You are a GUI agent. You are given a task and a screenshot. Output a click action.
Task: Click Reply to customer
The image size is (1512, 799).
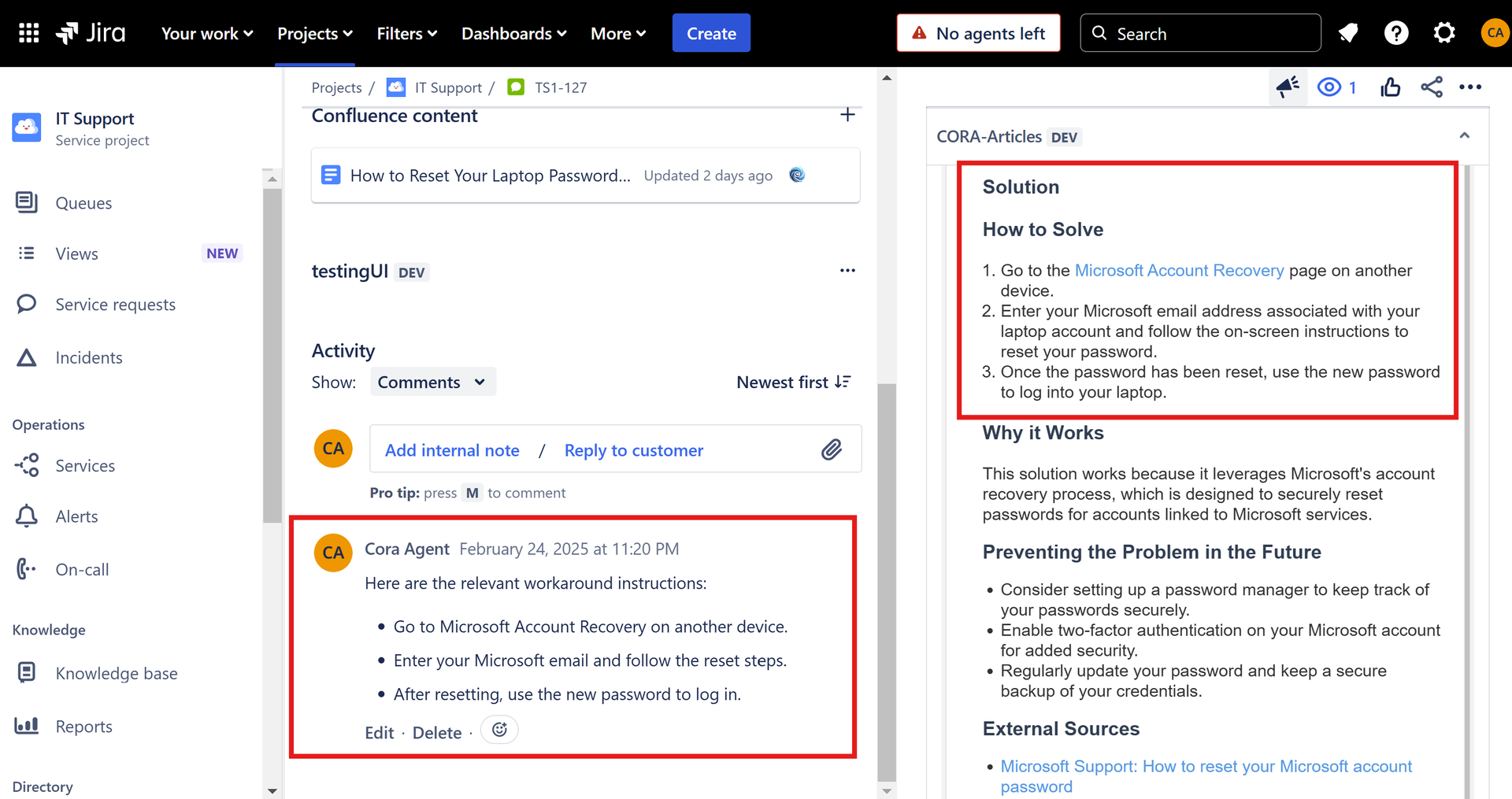634,450
